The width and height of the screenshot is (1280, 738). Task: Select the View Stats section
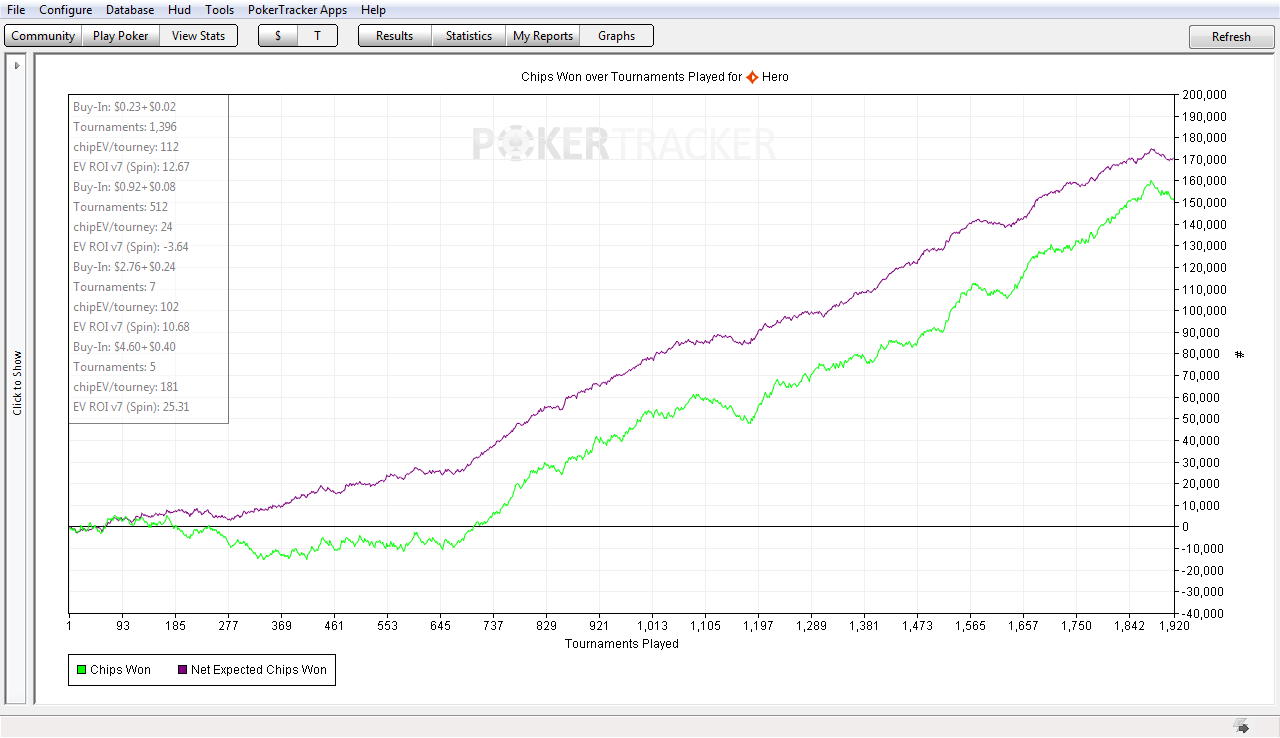(198, 36)
